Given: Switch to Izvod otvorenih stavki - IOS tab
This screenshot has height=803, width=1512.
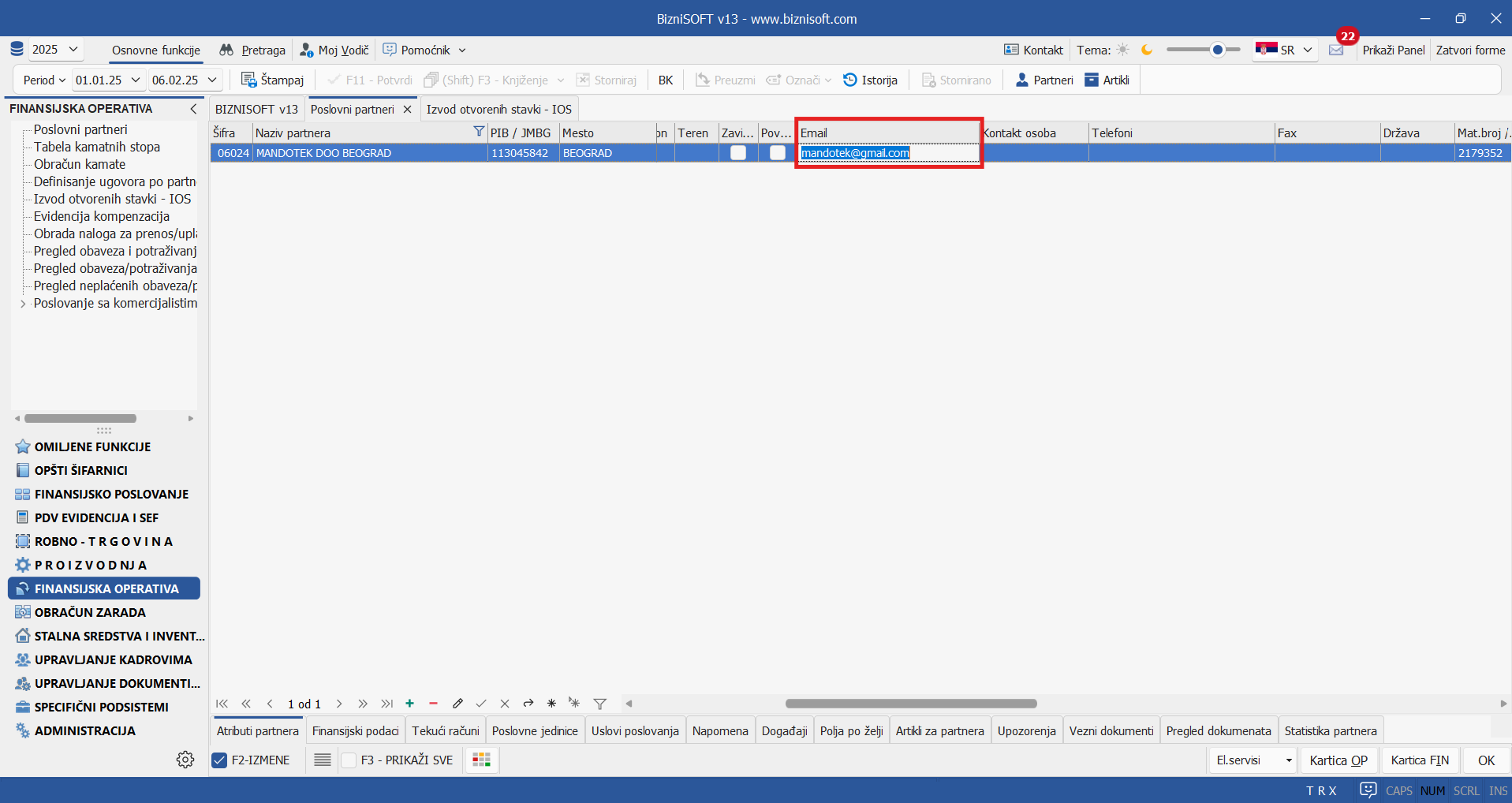Looking at the screenshot, I should click(x=498, y=109).
